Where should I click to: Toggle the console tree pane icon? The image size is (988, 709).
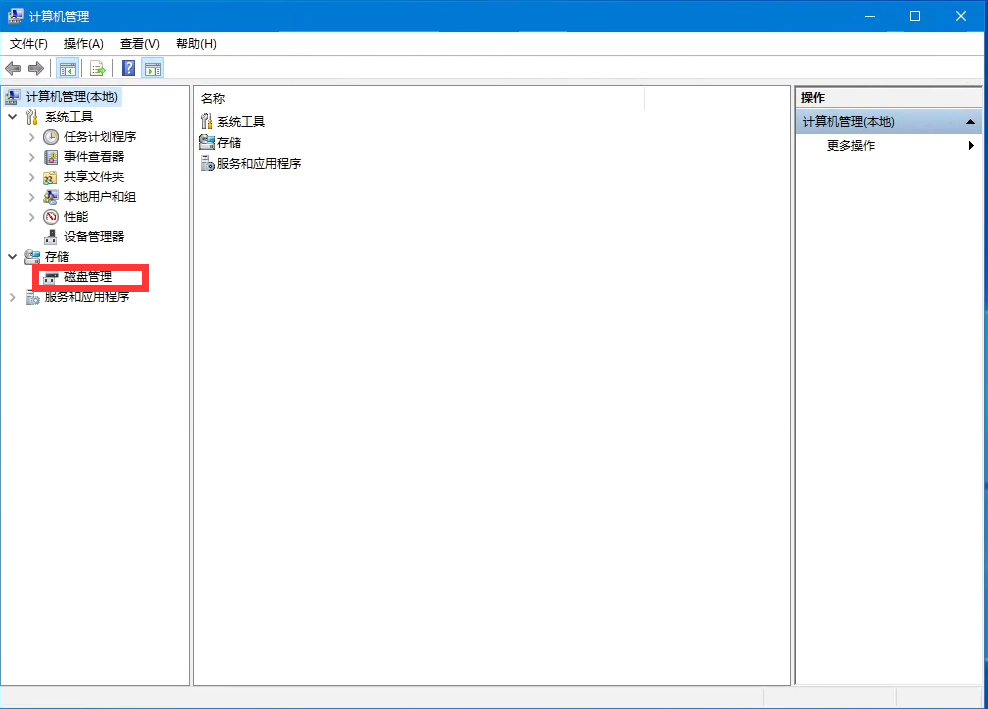coord(67,68)
